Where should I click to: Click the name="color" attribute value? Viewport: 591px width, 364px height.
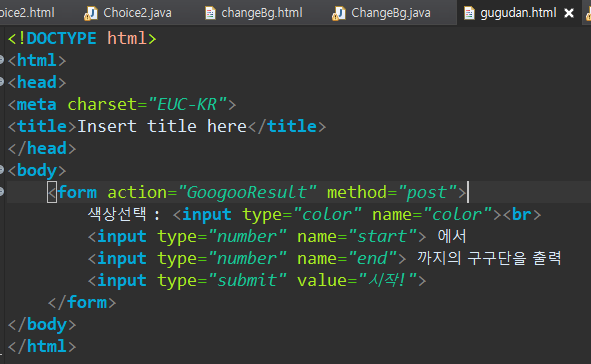coord(457,214)
